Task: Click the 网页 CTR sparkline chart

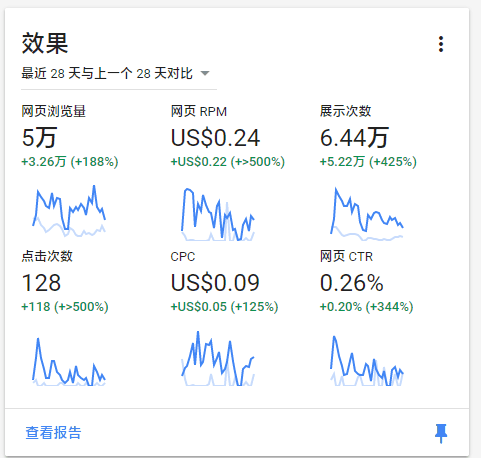Action: click(367, 361)
